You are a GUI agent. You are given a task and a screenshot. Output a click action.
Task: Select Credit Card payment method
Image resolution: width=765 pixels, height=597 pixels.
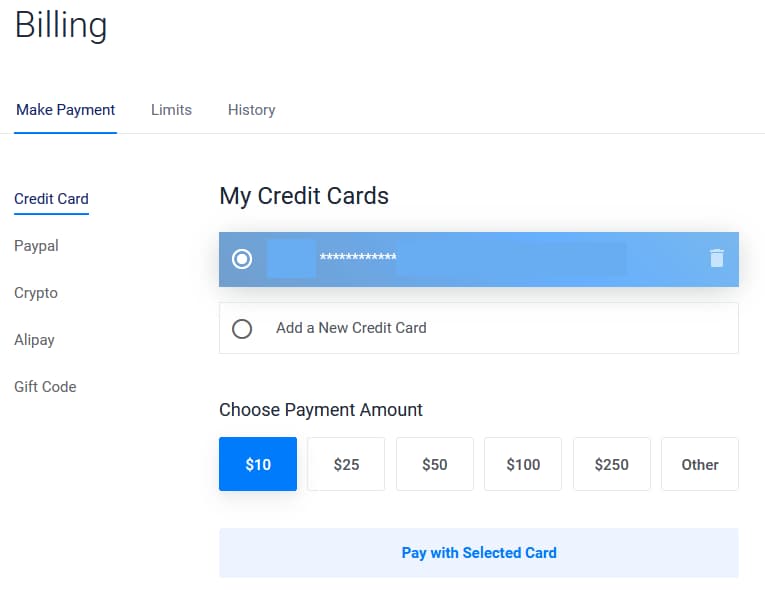tap(51, 199)
